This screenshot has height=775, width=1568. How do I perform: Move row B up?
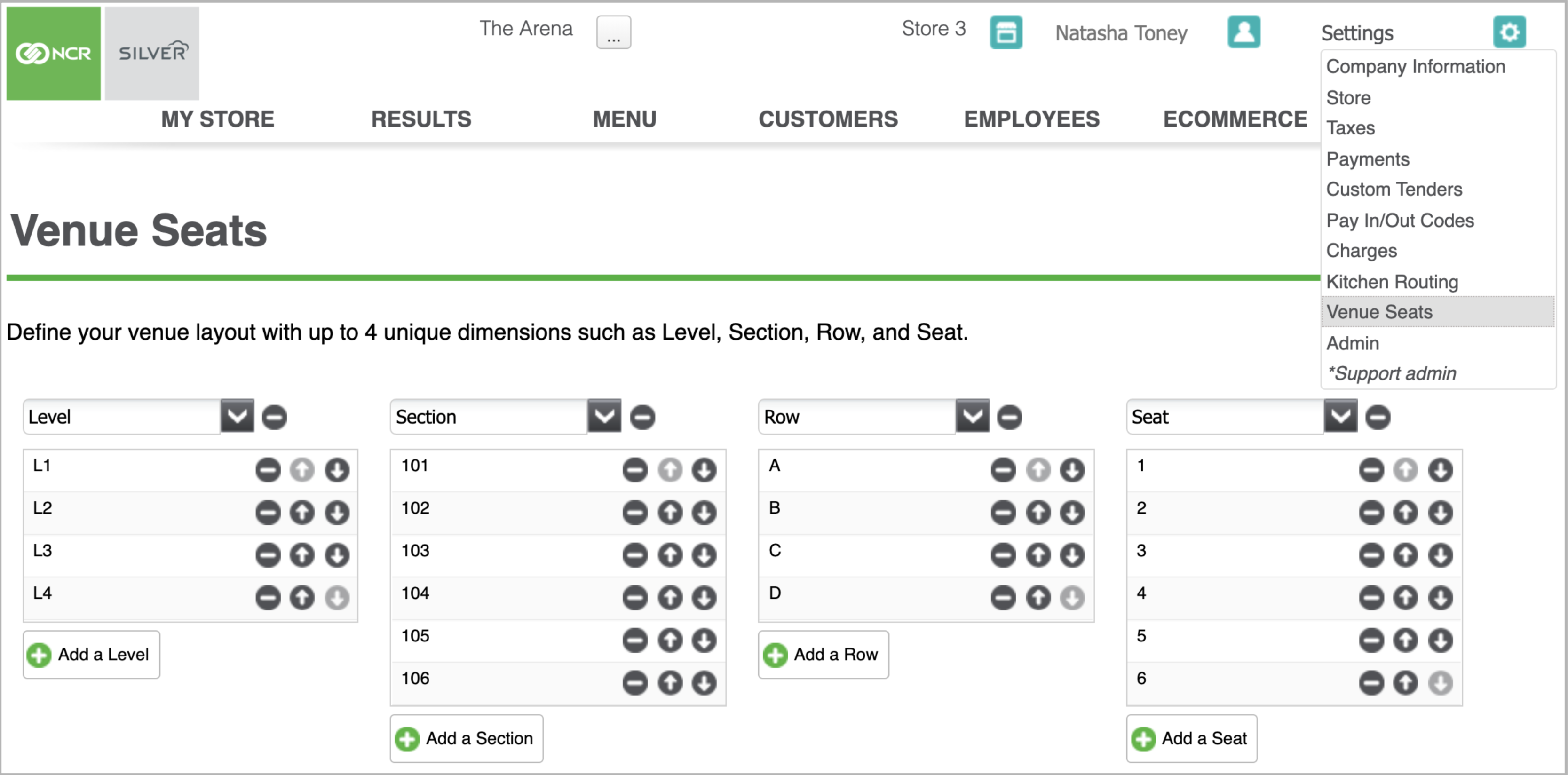point(1038,513)
